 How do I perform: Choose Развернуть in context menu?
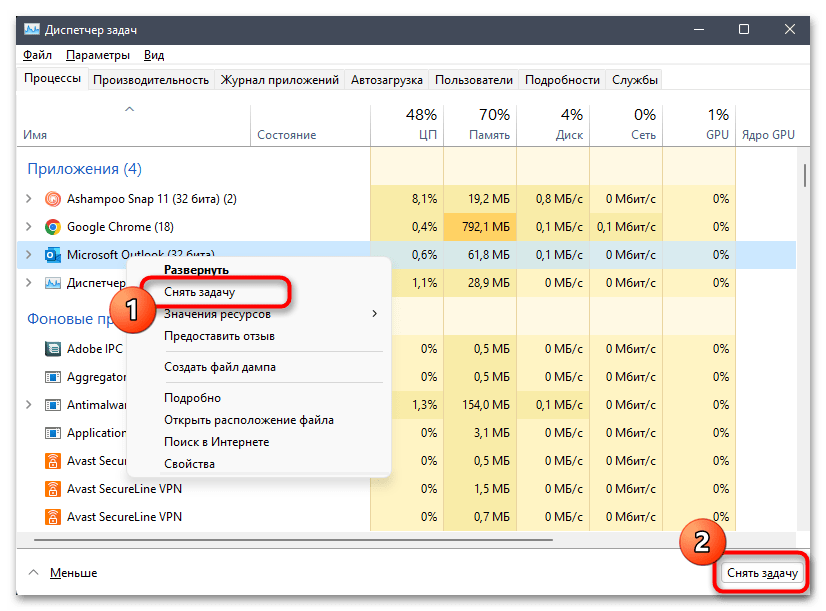click(196, 270)
